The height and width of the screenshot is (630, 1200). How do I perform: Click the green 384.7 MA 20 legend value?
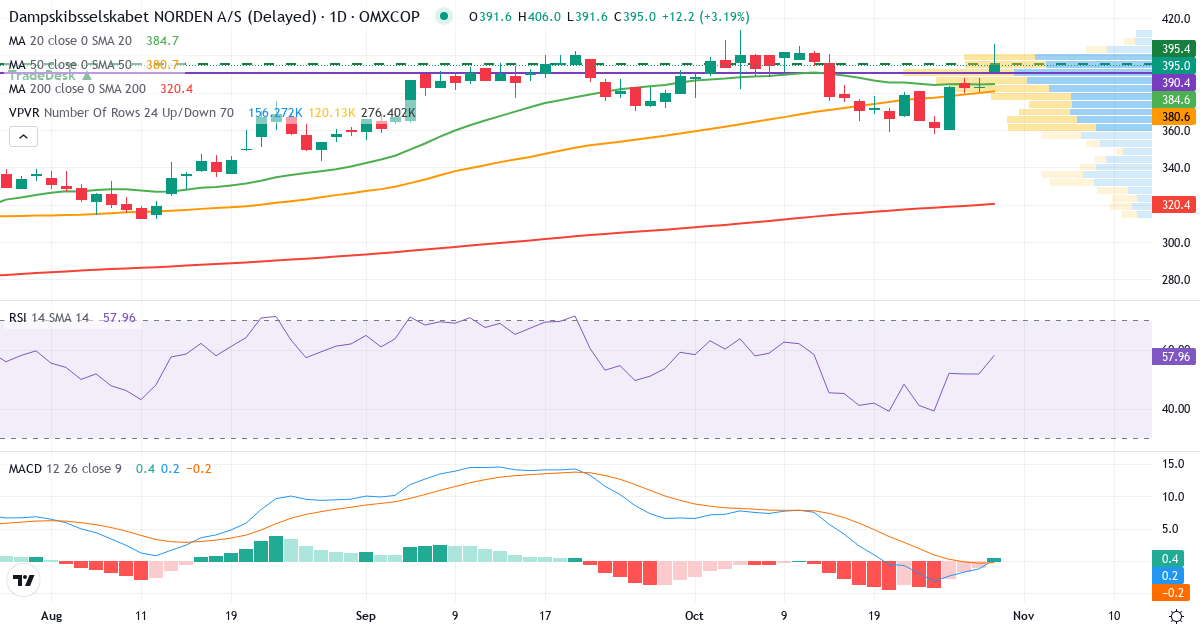[x=162, y=41]
